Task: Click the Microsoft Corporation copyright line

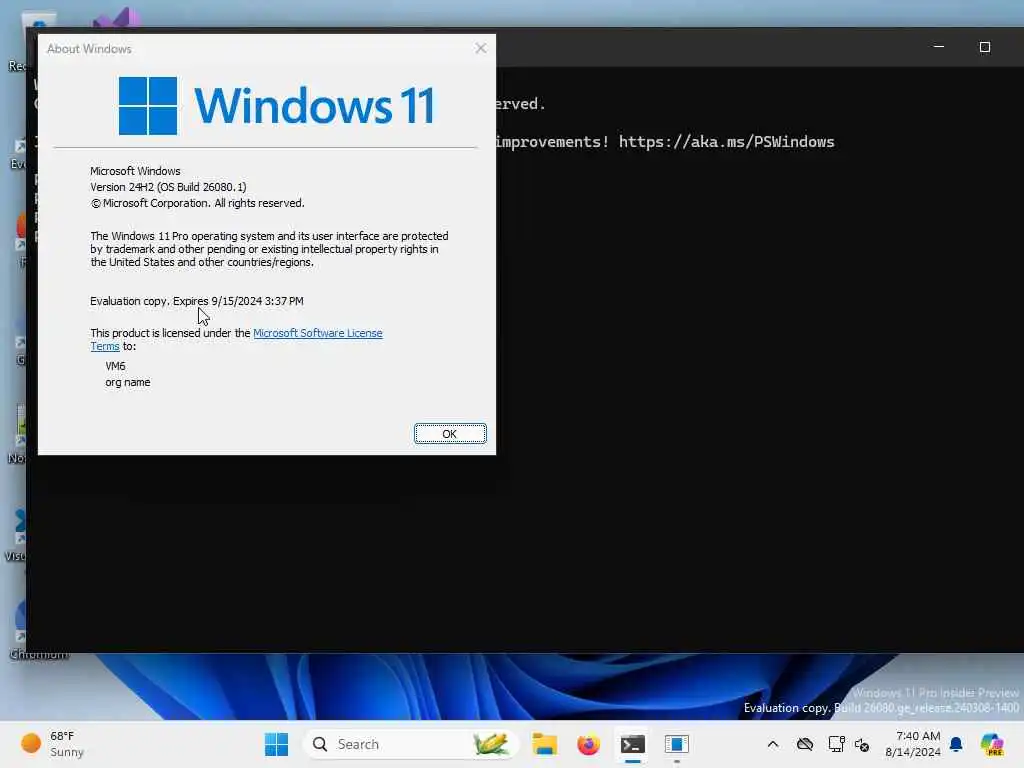Action: point(197,203)
